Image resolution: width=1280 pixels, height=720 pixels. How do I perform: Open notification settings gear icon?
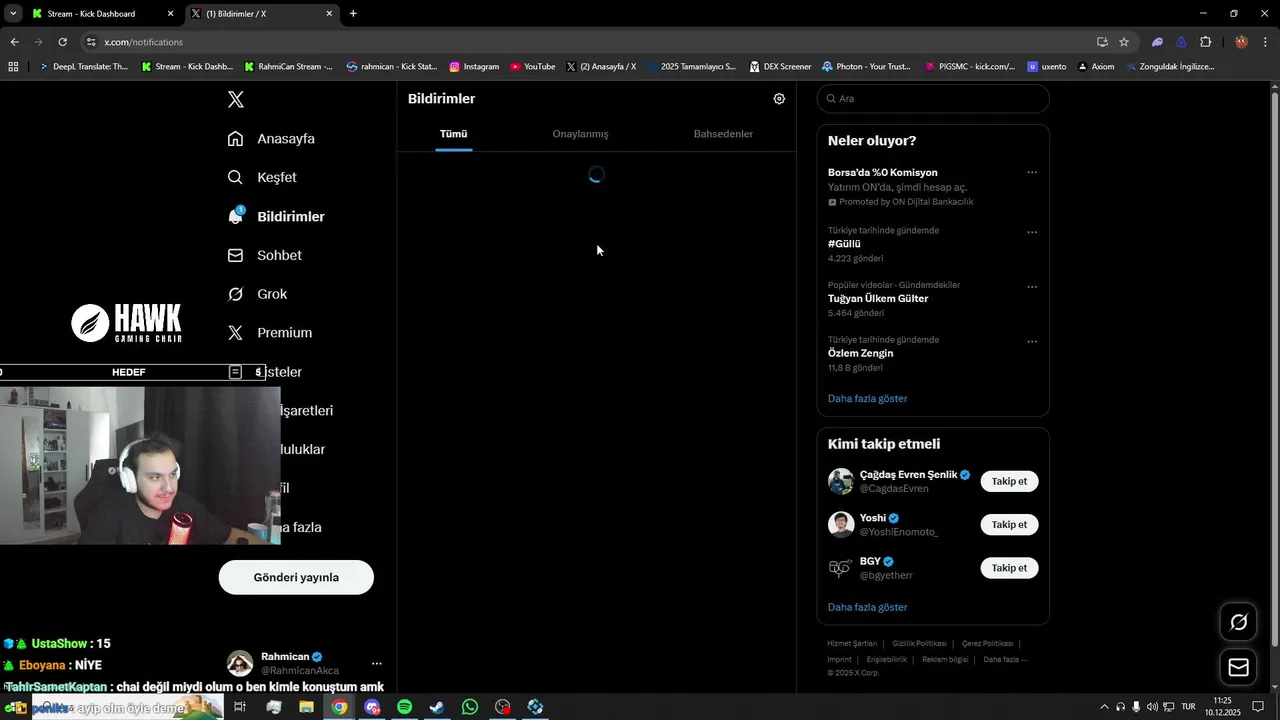pyautogui.click(x=779, y=99)
